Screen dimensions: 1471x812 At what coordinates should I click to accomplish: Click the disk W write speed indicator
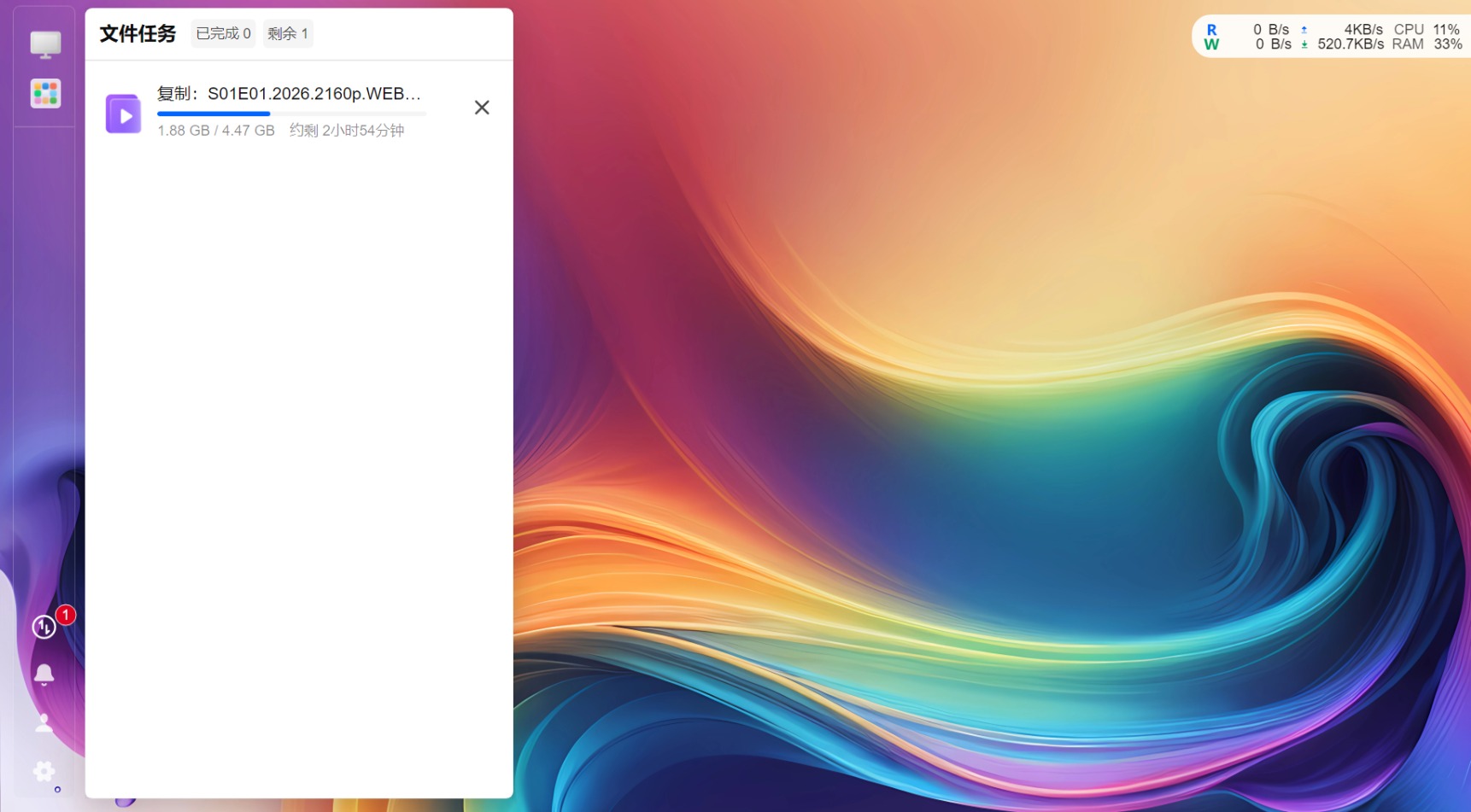(x=1249, y=44)
